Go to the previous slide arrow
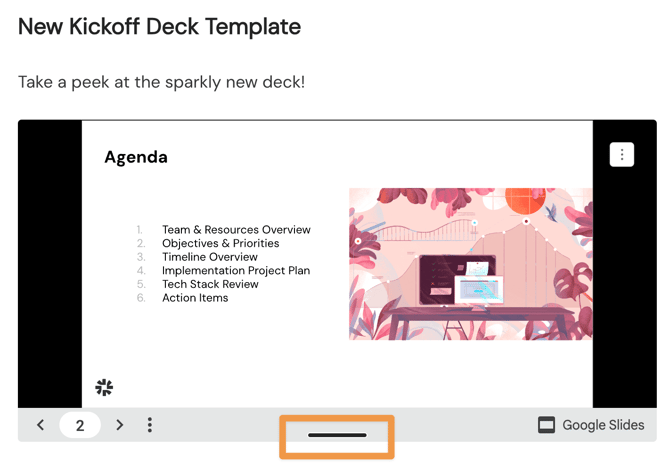The width and height of the screenshot is (670, 471). tap(40, 425)
